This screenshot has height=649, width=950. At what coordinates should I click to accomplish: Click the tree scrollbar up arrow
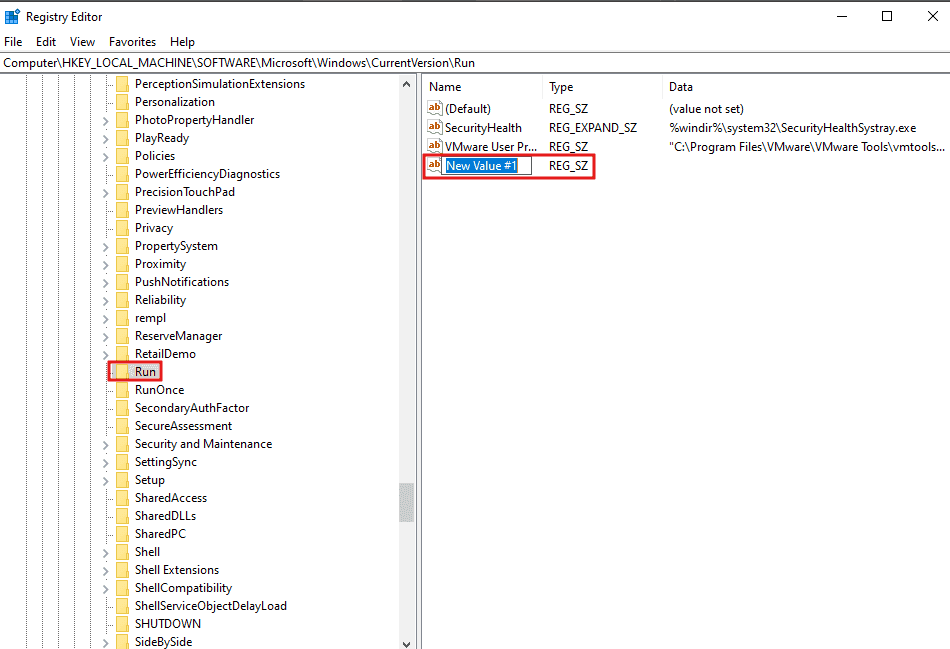coord(407,84)
